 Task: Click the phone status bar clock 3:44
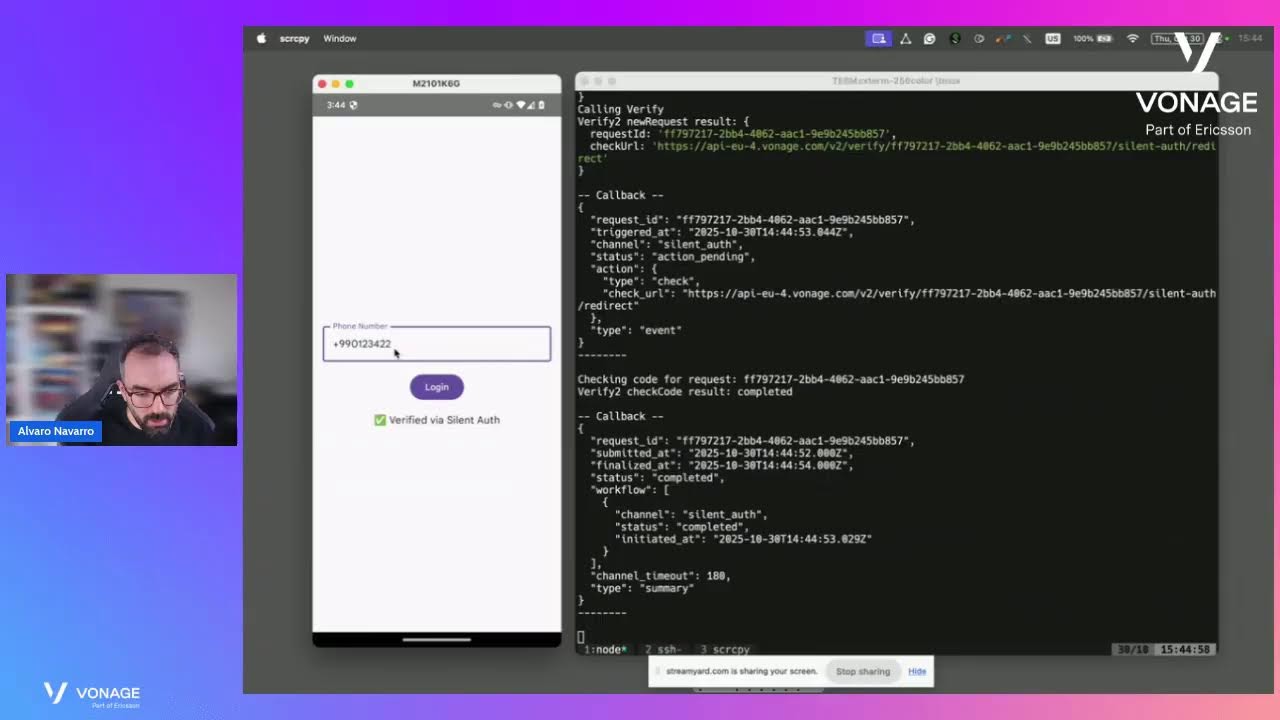(x=335, y=105)
